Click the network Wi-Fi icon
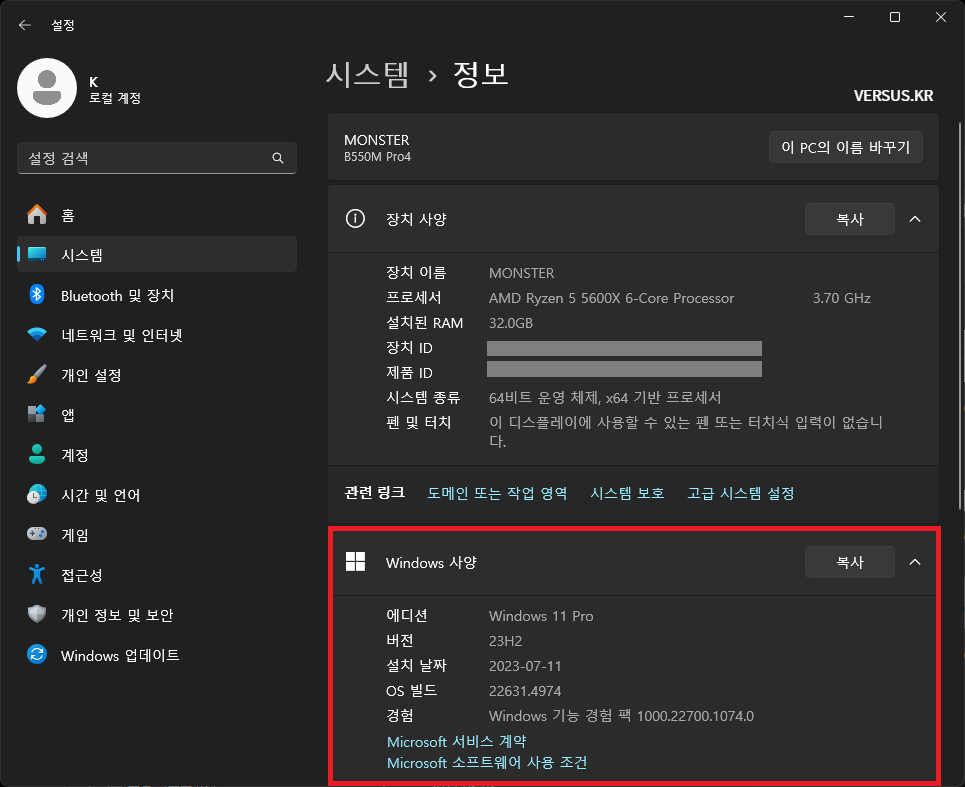 [x=37, y=335]
